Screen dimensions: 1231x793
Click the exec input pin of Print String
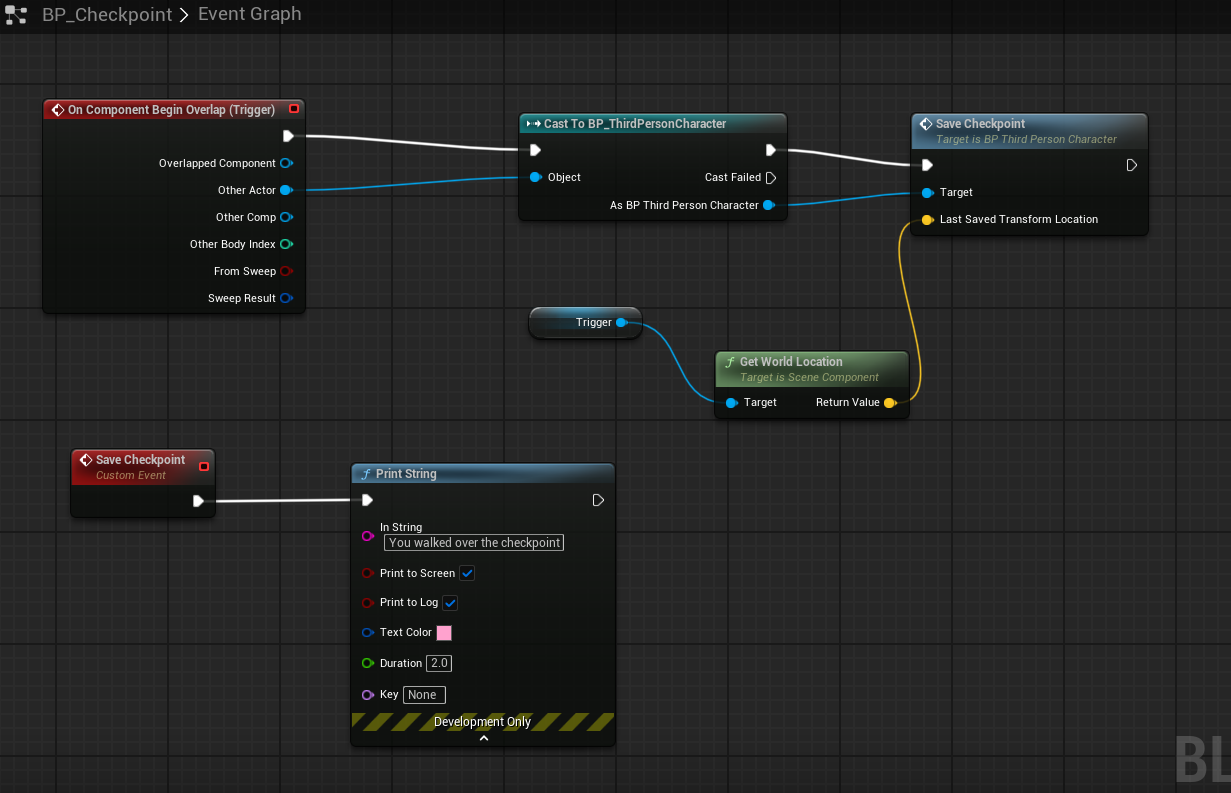(367, 500)
